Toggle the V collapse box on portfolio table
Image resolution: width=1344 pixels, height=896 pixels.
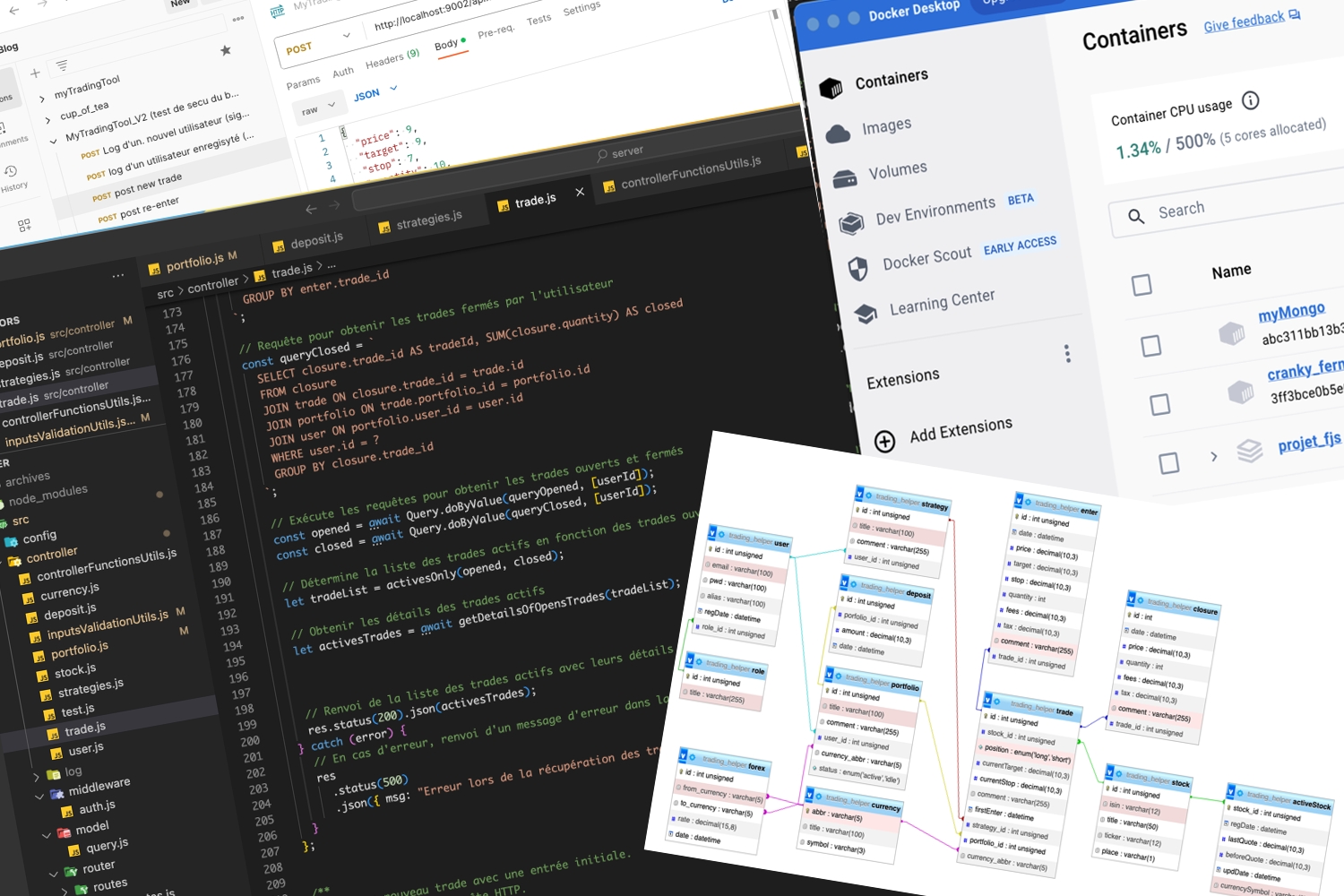point(831,674)
